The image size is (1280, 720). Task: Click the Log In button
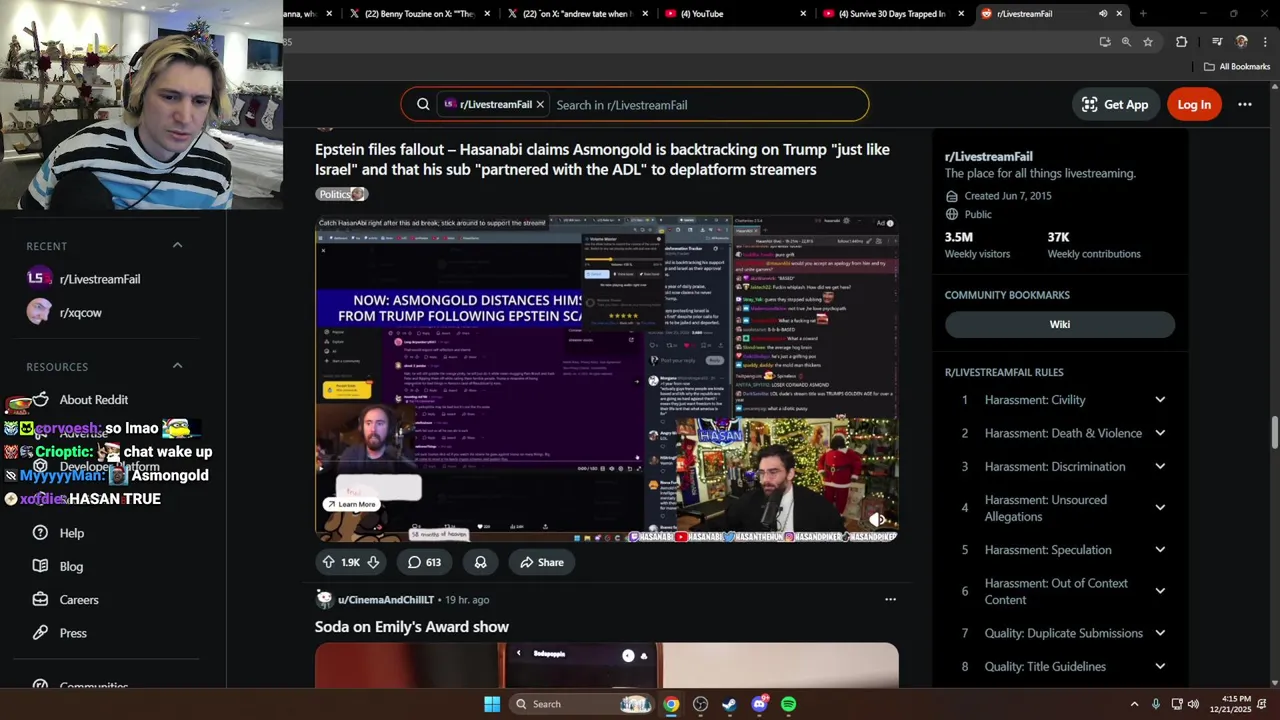click(1194, 104)
